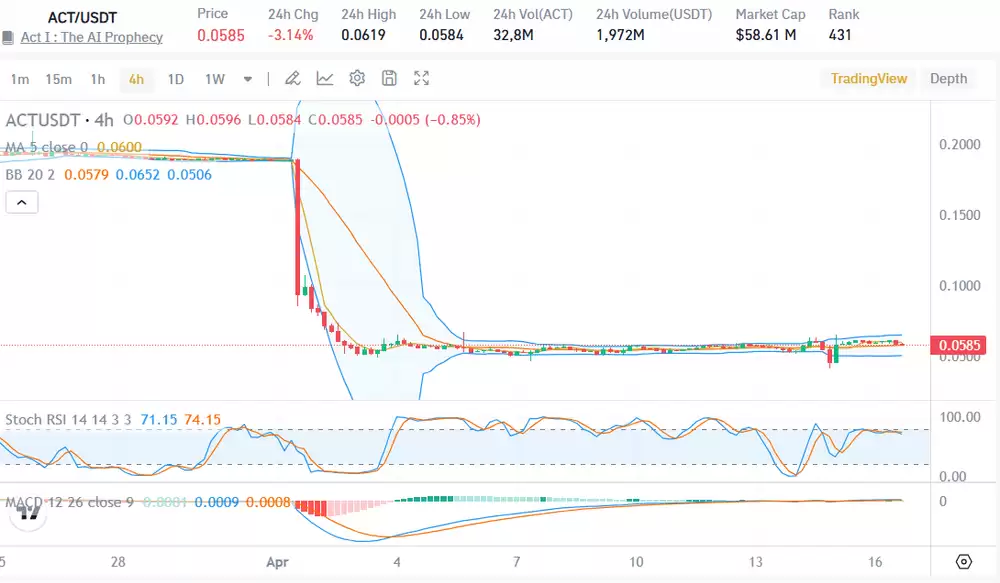The image size is (1000, 583).
Task: Click the 0.0585 current price label on axis
Action: click(x=959, y=346)
